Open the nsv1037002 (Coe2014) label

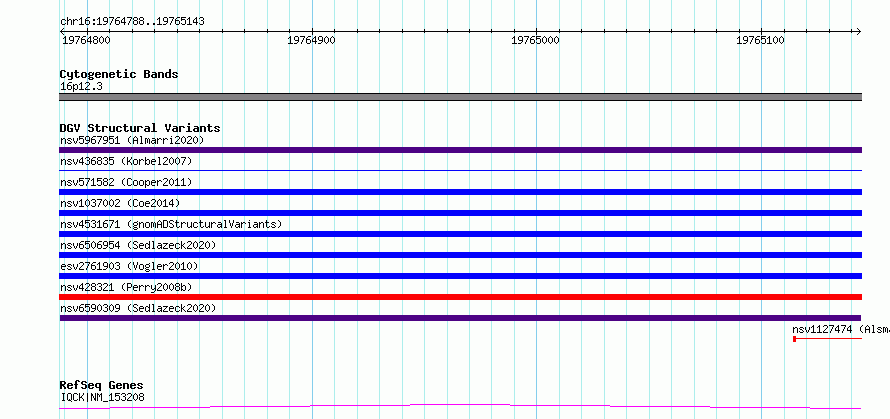tap(120, 203)
